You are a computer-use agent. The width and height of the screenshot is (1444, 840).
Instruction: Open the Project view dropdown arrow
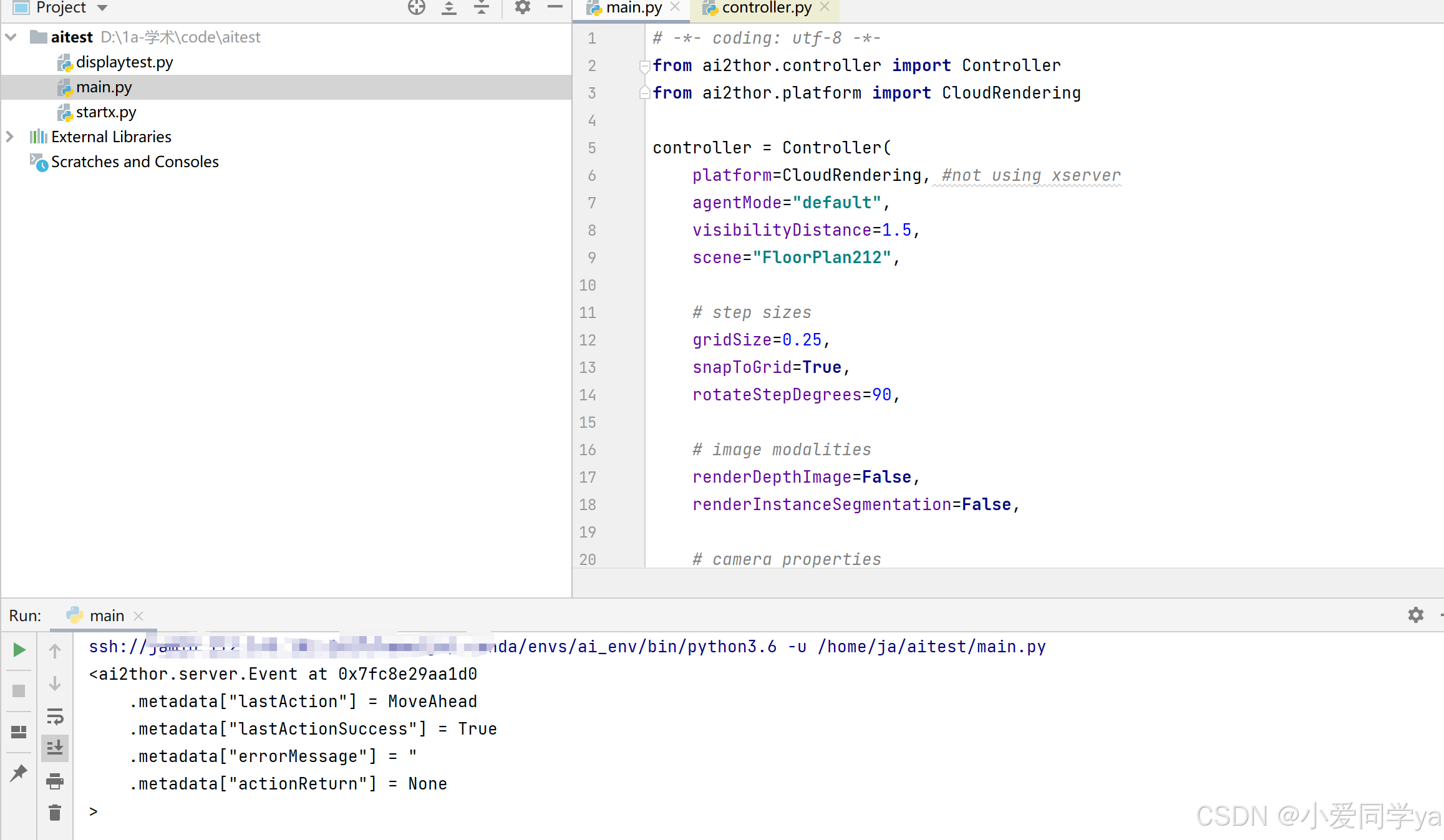tap(103, 8)
